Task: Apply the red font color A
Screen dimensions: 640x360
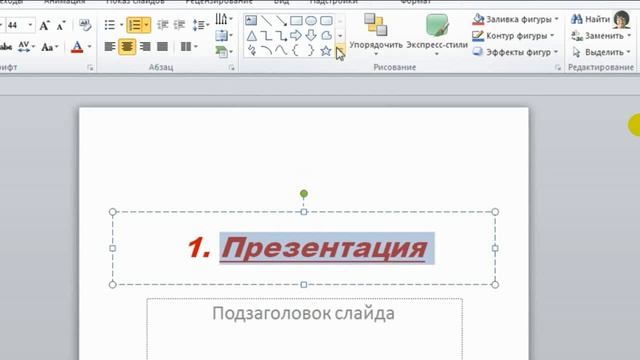Action: (77, 47)
